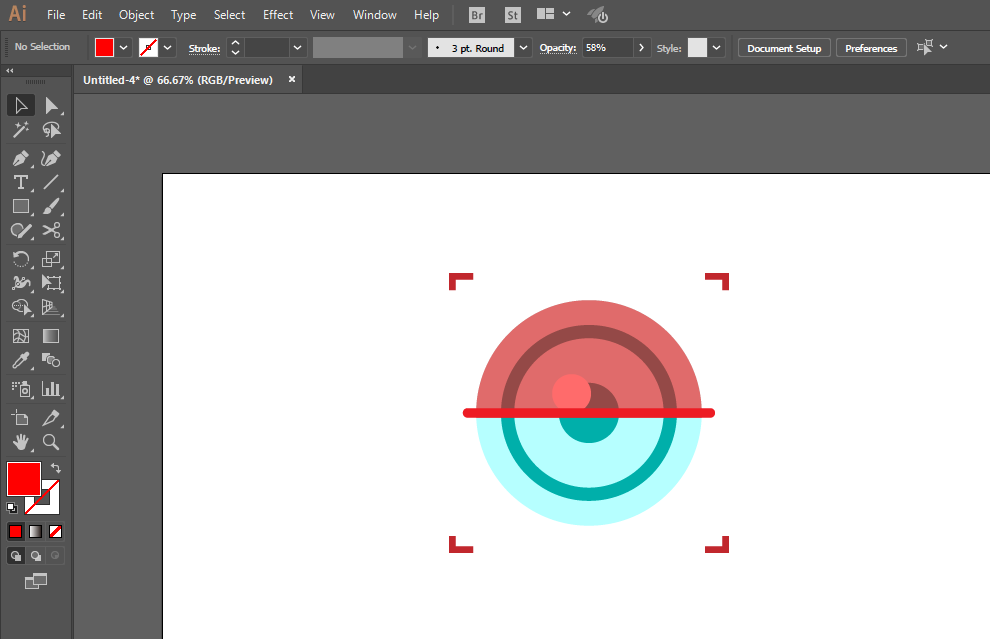Activate the Zoom tool
Image resolution: width=990 pixels, height=639 pixels.
[51, 441]
